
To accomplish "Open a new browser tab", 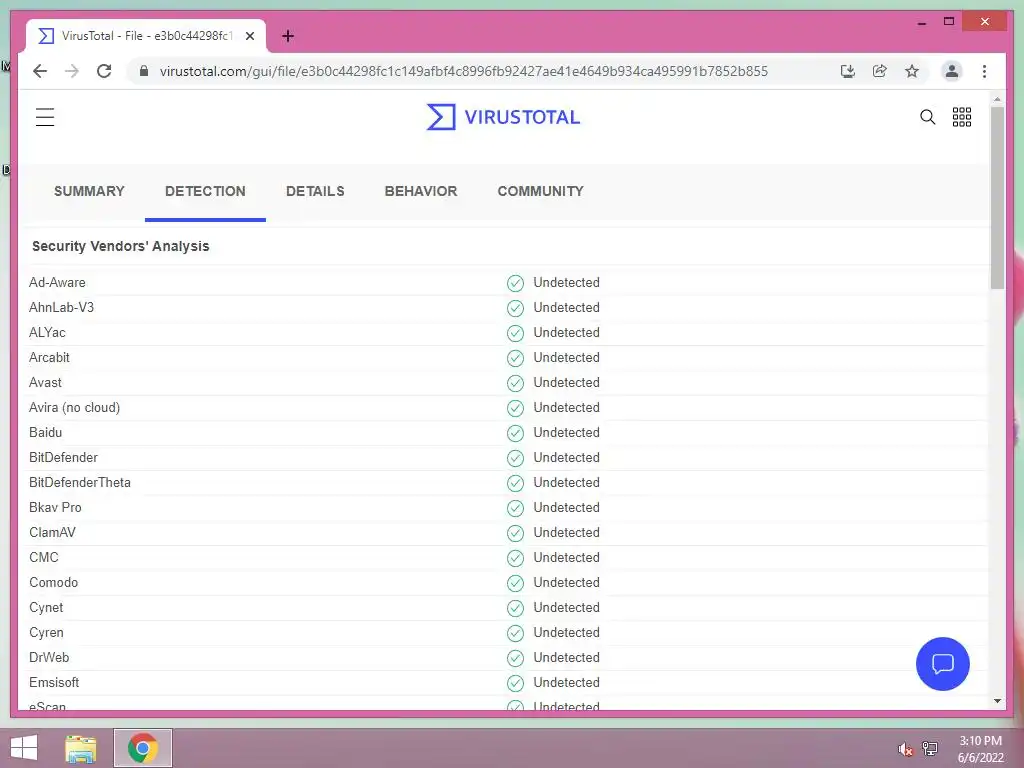I will click(288, 36).
